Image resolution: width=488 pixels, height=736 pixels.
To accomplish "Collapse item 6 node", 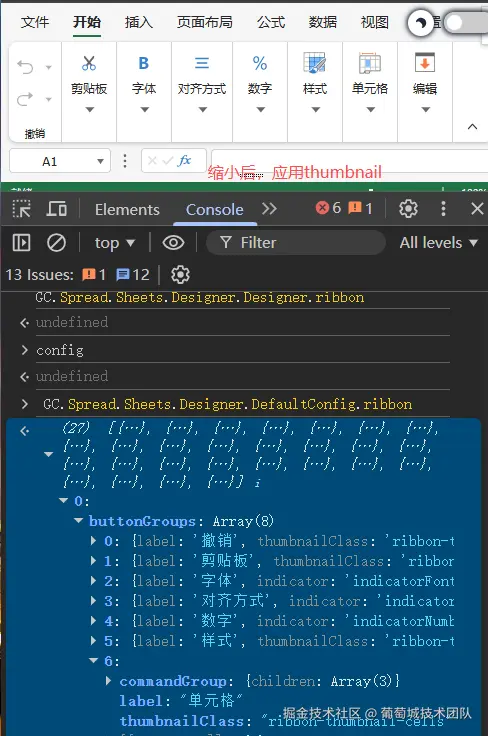I will (x=93, y=660).
